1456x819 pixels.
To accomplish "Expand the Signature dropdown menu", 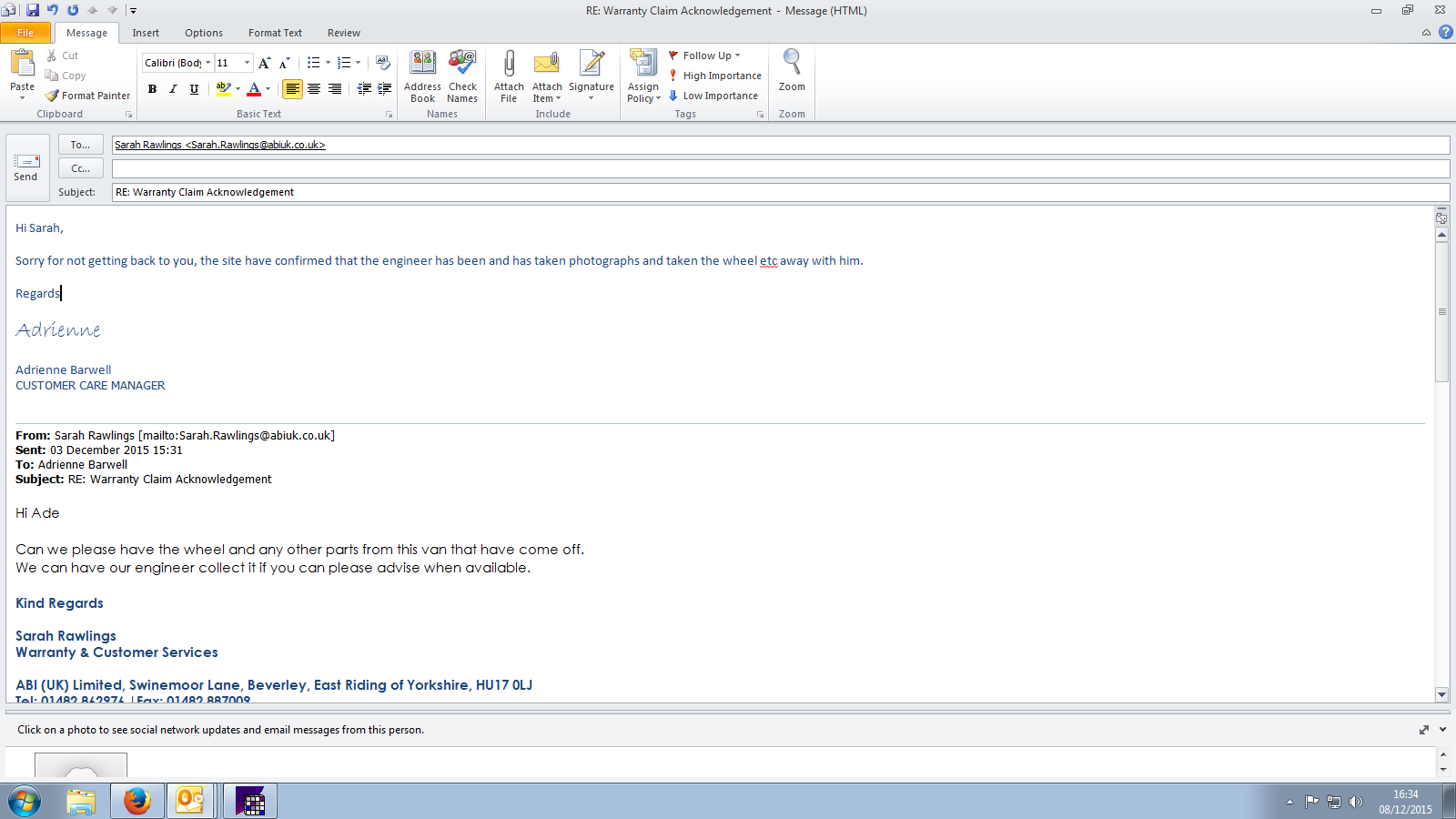I will tap(591, 98).
